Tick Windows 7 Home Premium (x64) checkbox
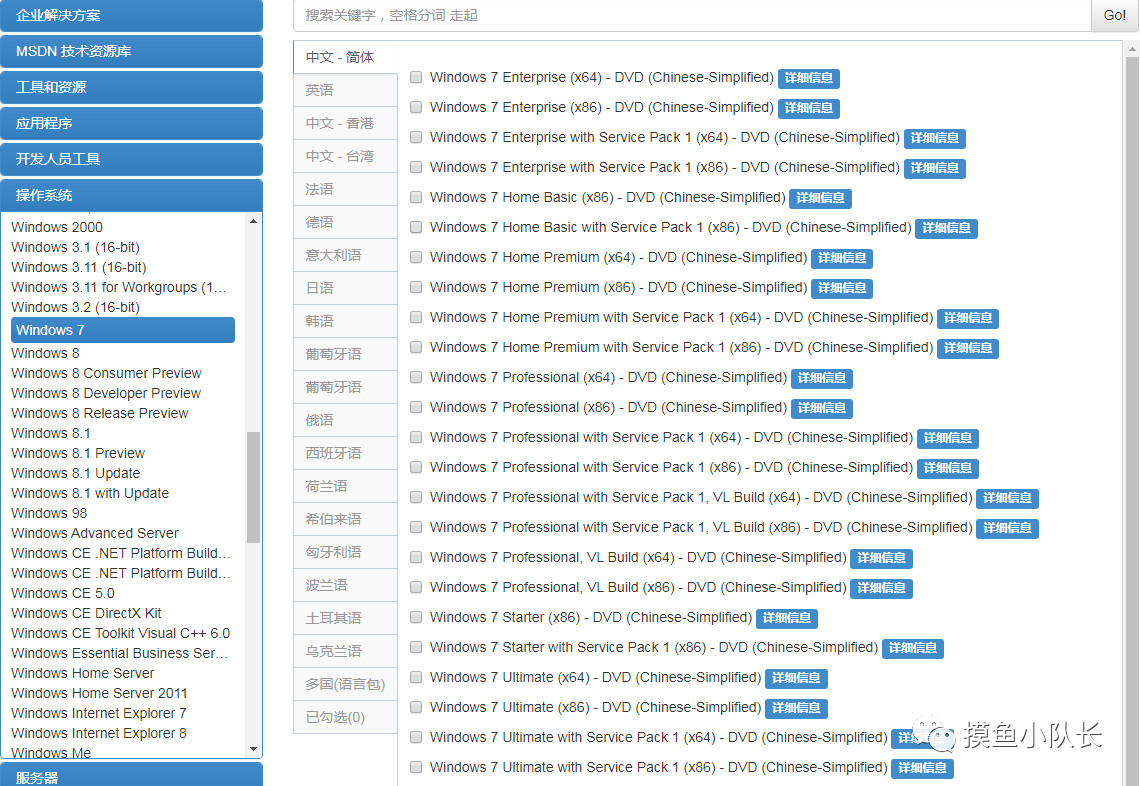 pyautogui.click(x=416, y=257)
